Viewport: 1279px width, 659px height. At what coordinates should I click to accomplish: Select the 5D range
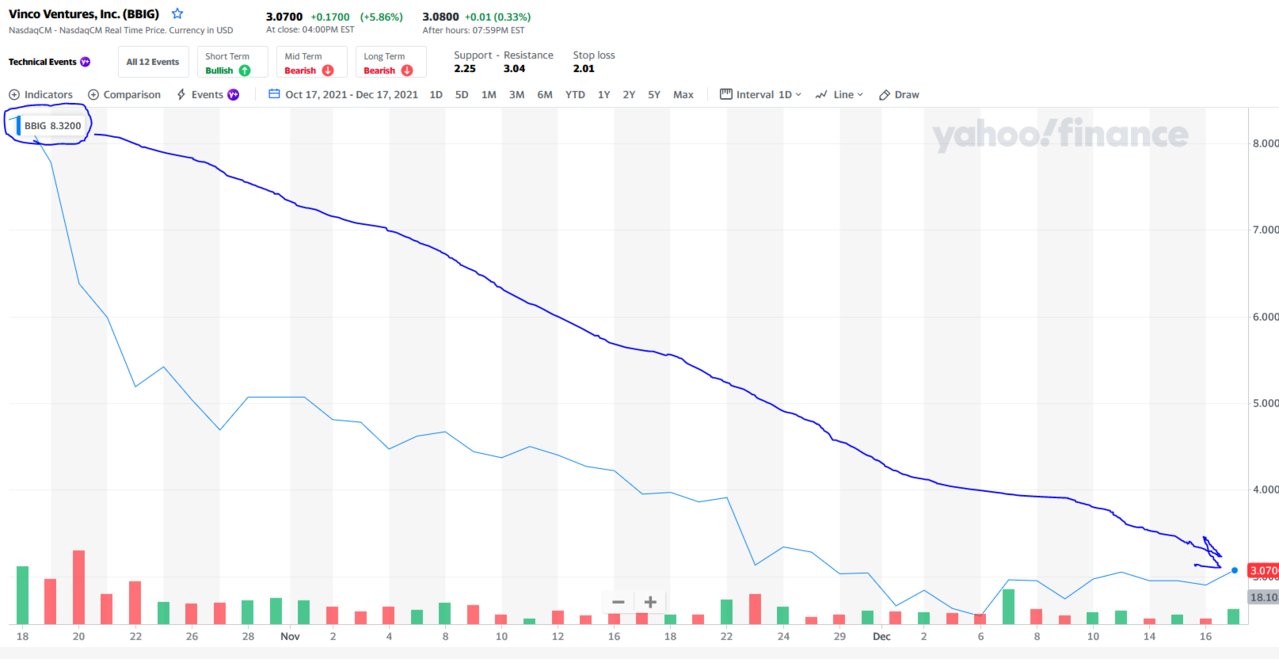coord(461,95)
